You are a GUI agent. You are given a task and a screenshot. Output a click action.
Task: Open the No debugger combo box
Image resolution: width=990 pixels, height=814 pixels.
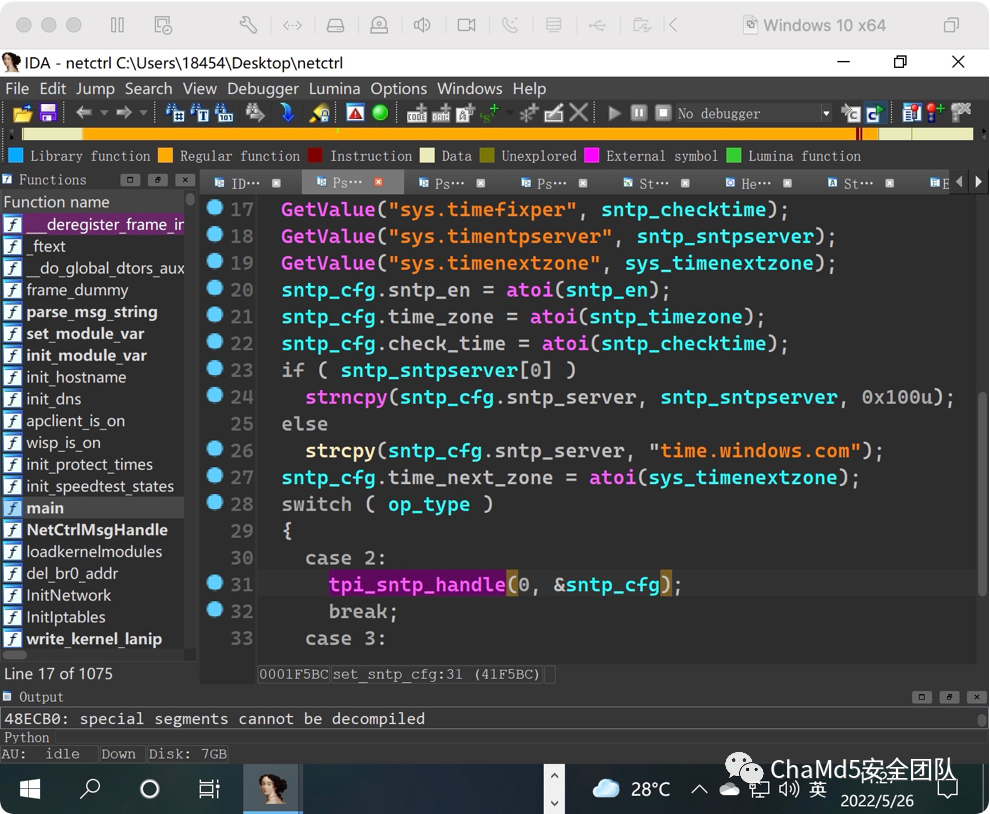coord(754,113)
